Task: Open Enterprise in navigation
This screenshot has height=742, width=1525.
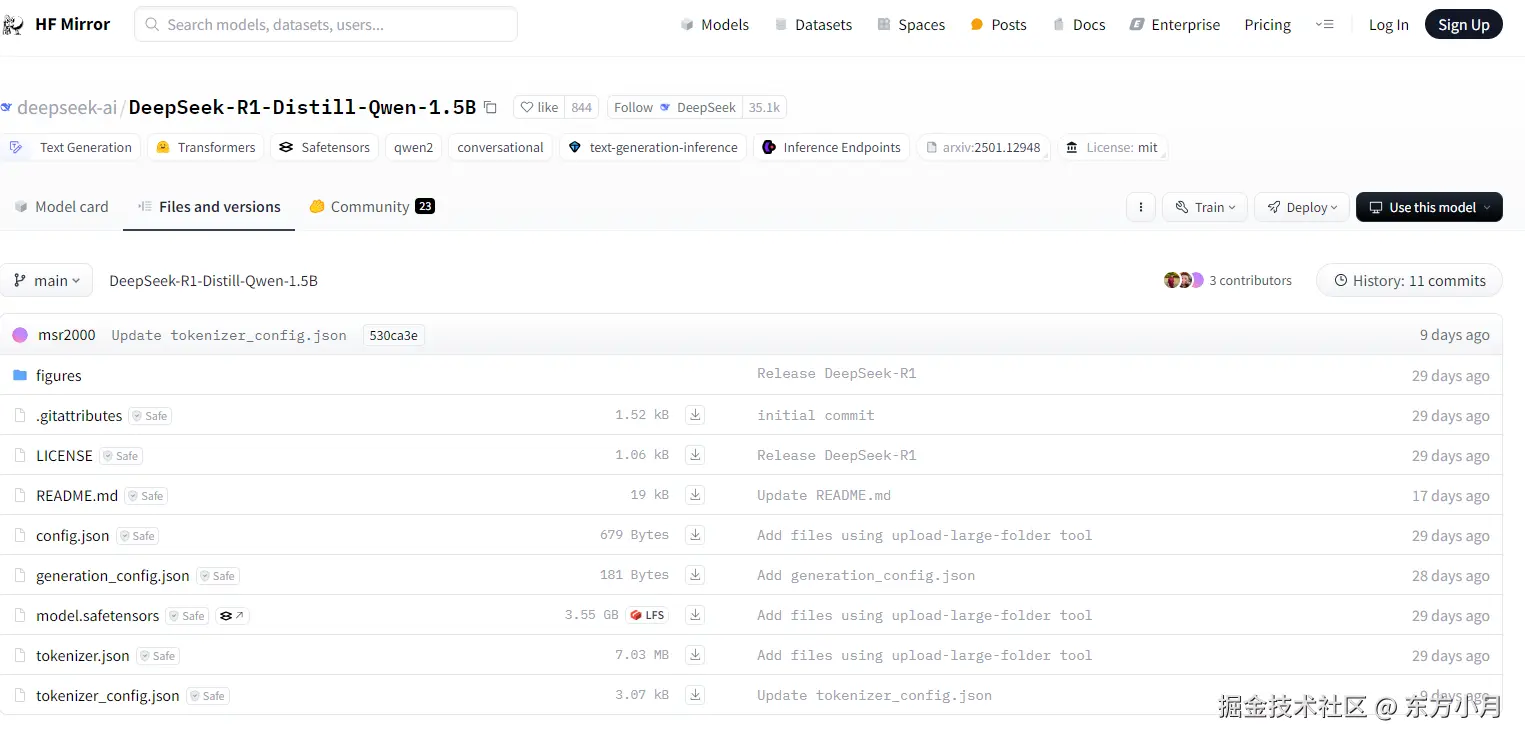Action: 1175,25
